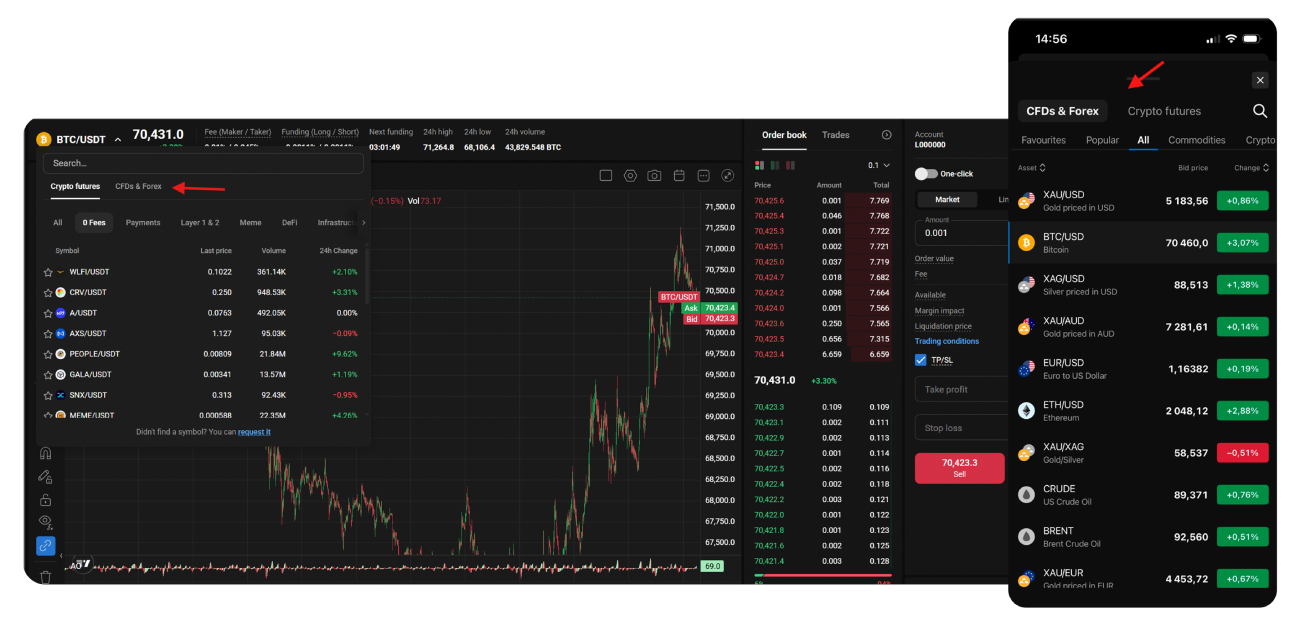
Task: Expand the 24h Change sort selector
Action: coord(339,250)
